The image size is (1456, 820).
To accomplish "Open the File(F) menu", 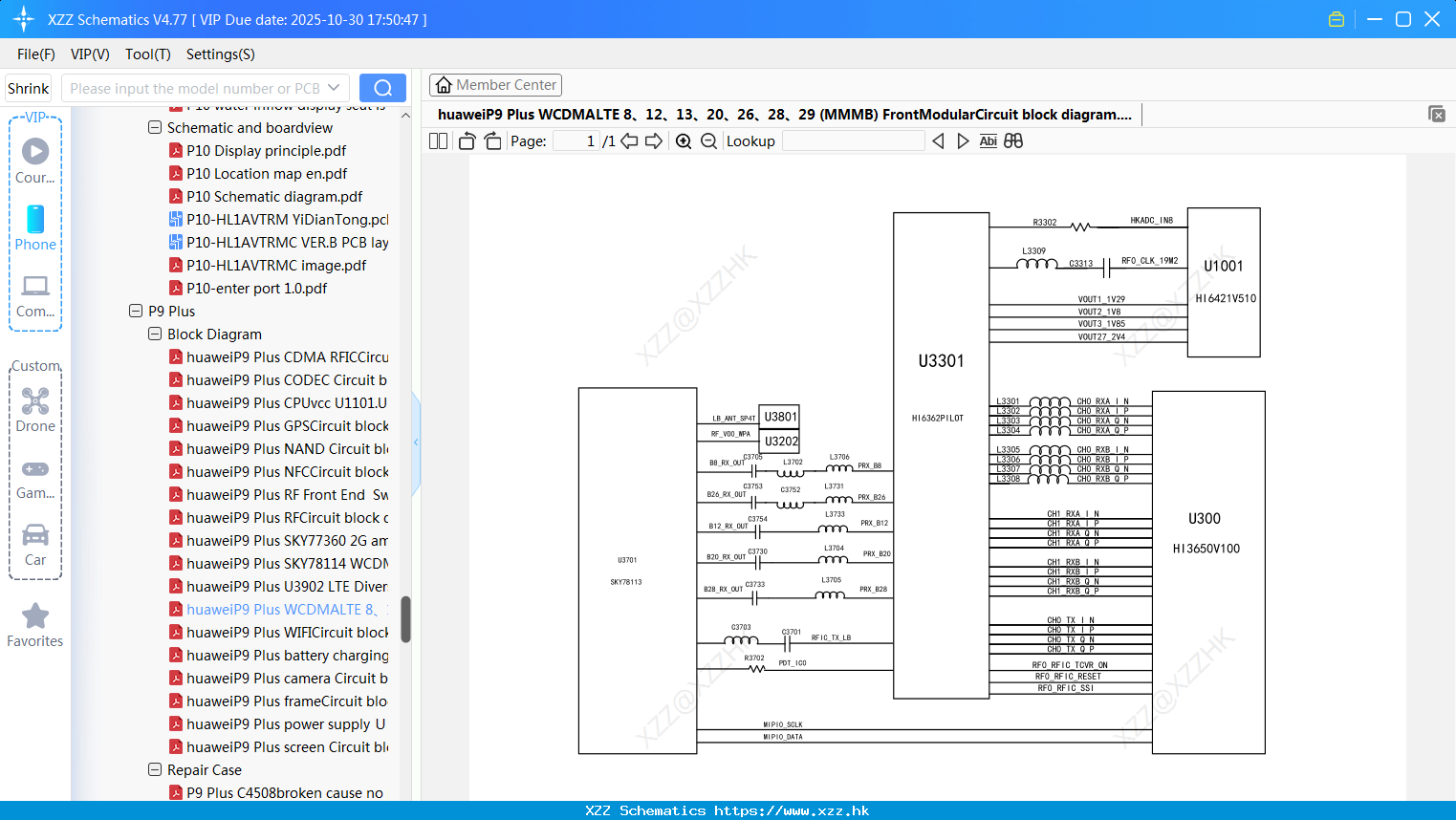I will tap(36, 54).
